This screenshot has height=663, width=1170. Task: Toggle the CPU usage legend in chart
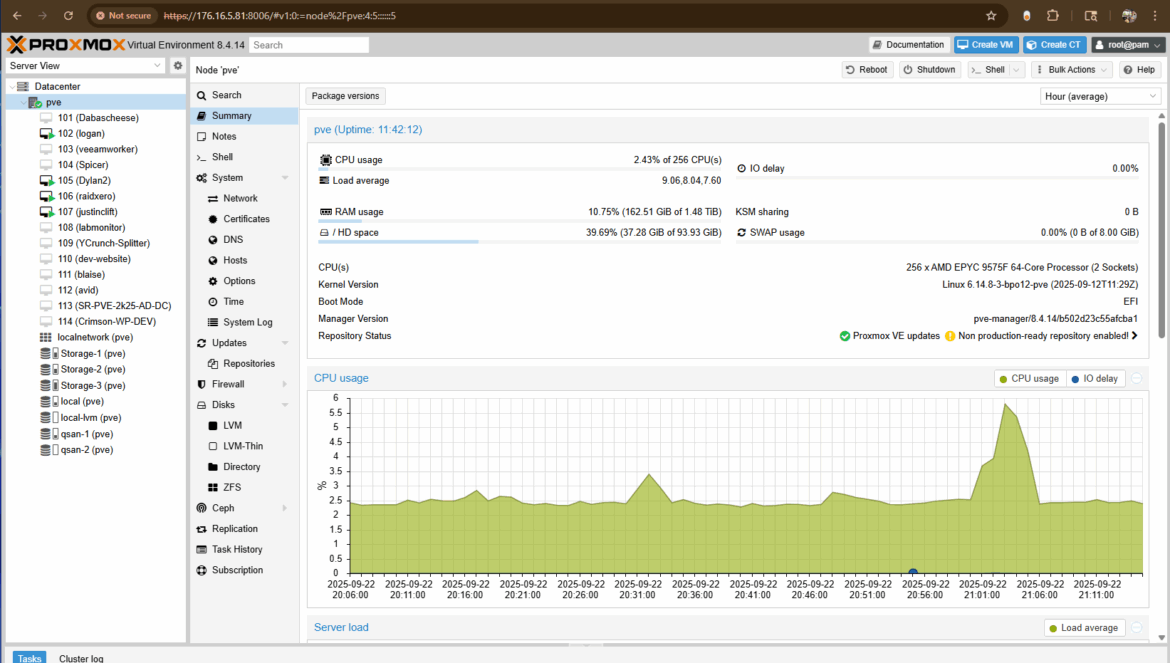click(x=1028, y=379)
